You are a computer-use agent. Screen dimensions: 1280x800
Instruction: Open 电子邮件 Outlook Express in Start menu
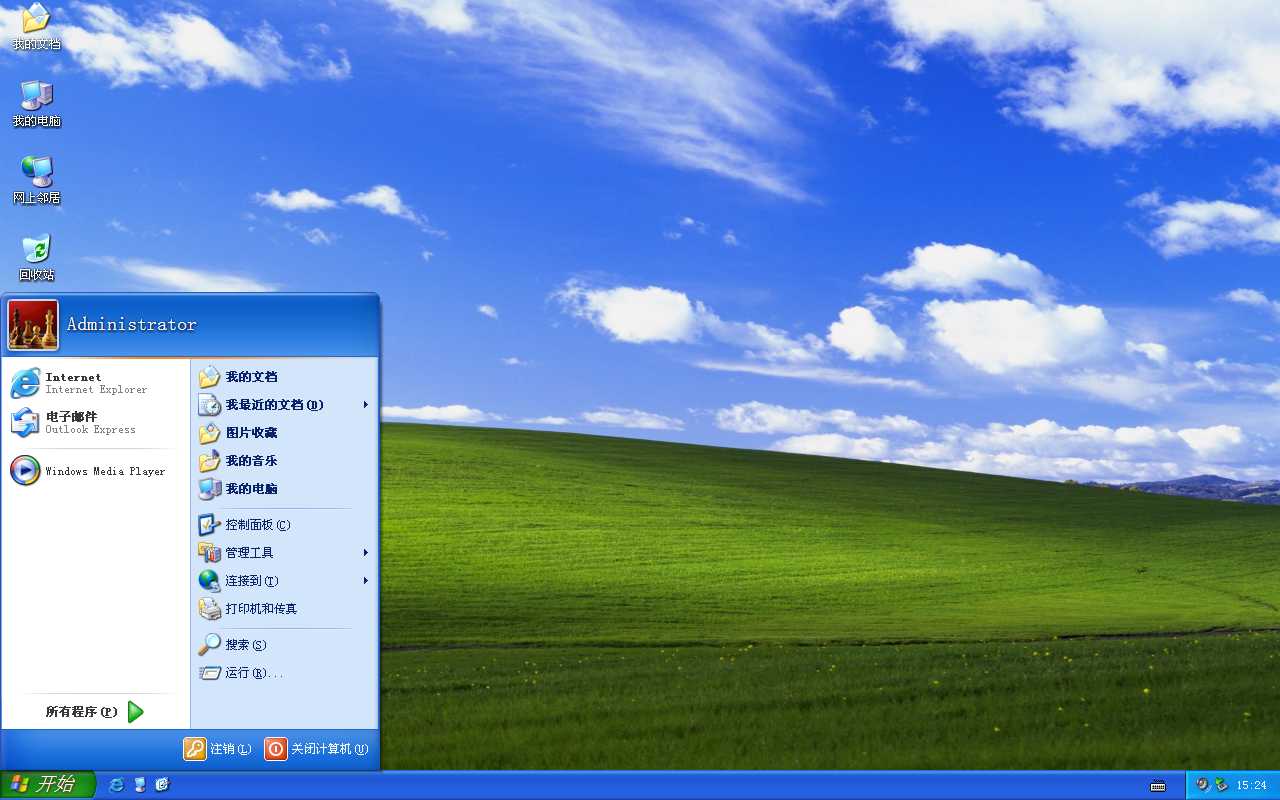click(95, 423)
